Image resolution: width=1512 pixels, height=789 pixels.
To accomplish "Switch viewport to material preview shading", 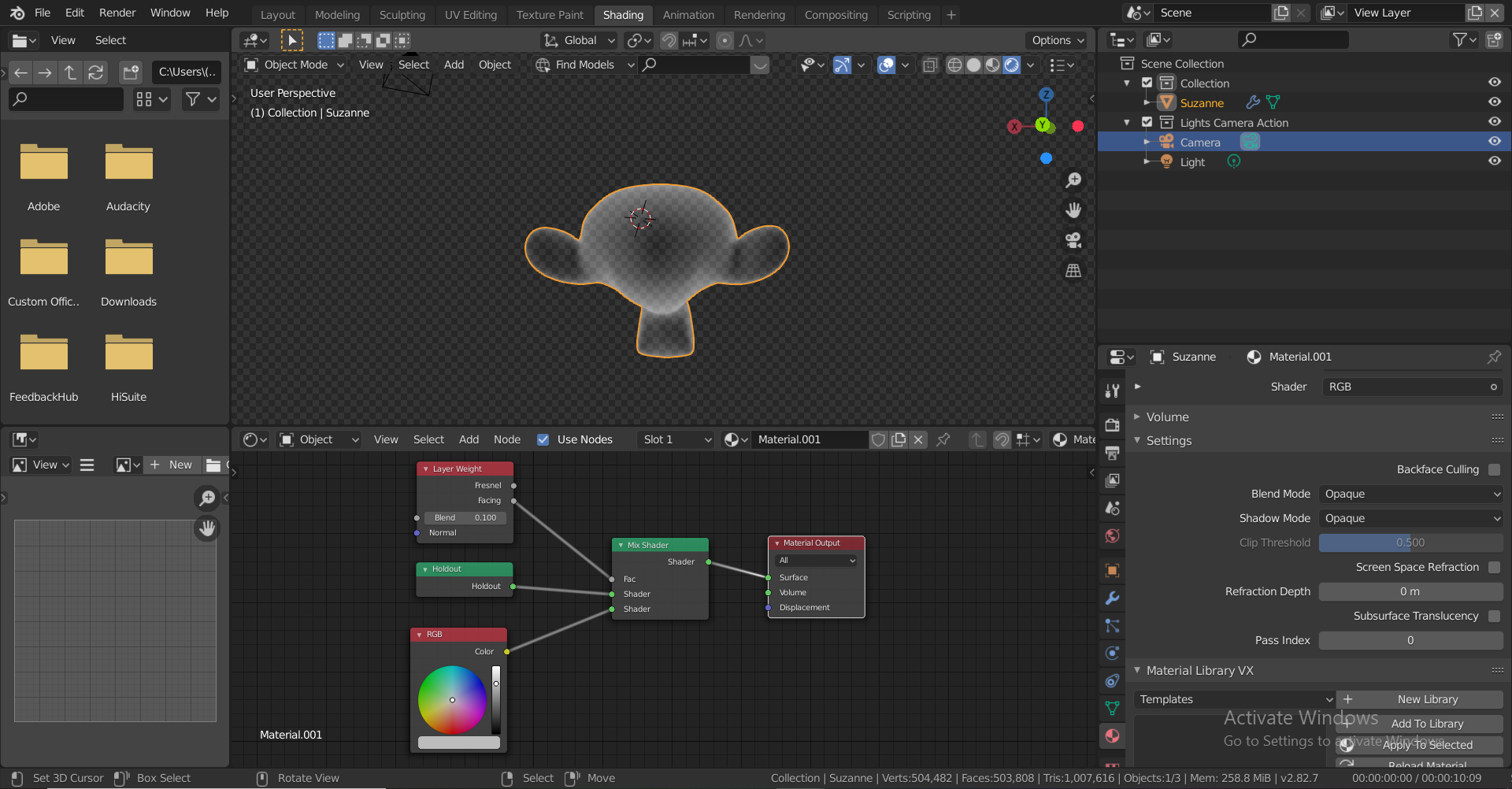I will tap(992, 65).
